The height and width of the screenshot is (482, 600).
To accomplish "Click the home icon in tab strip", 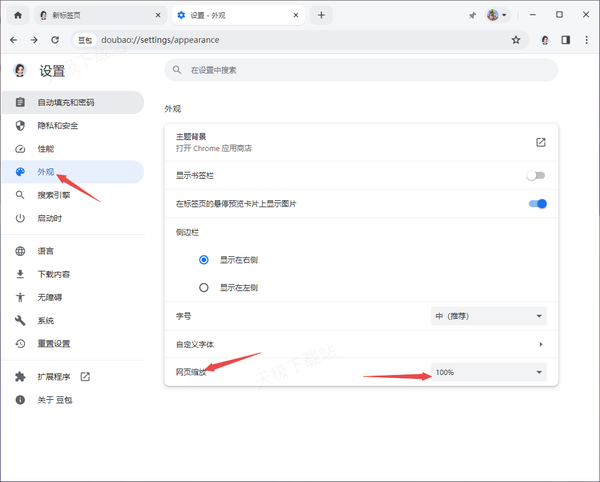I will (17, 15).
